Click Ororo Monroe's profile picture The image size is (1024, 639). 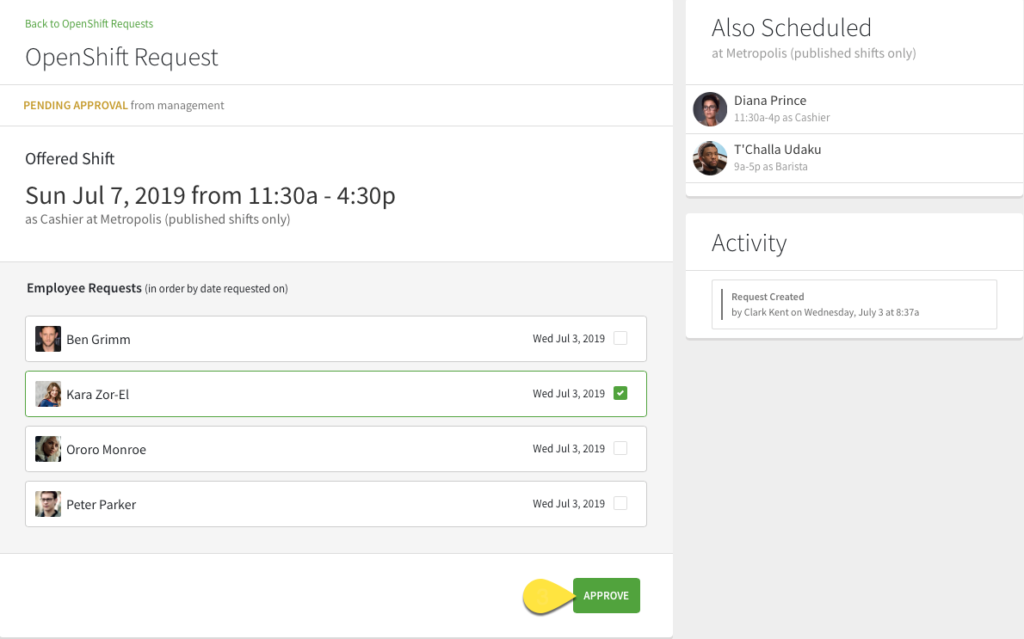click(x=48, y=448)
